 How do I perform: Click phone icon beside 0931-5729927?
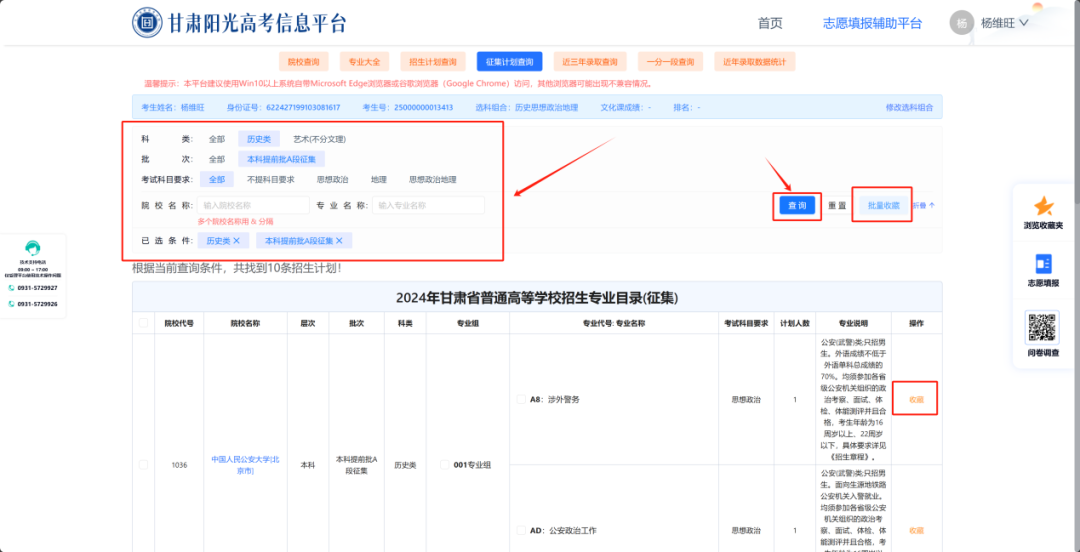[x=12, y=288]
